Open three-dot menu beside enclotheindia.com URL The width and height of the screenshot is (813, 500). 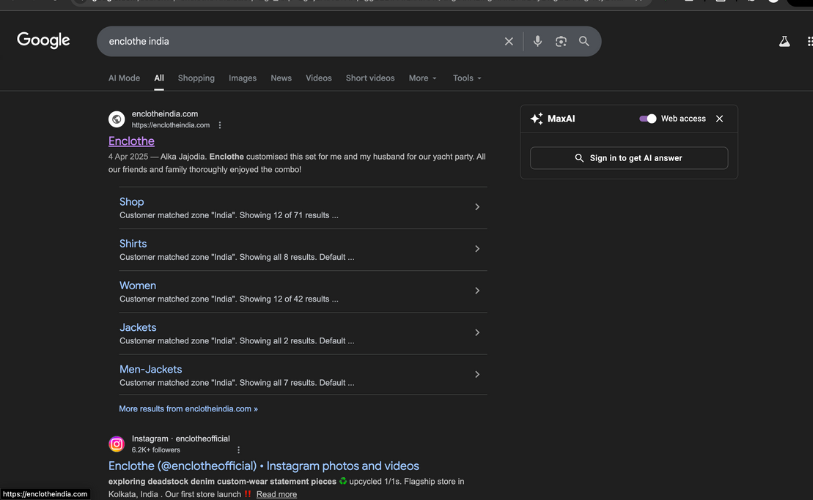[x=220, y=125]
